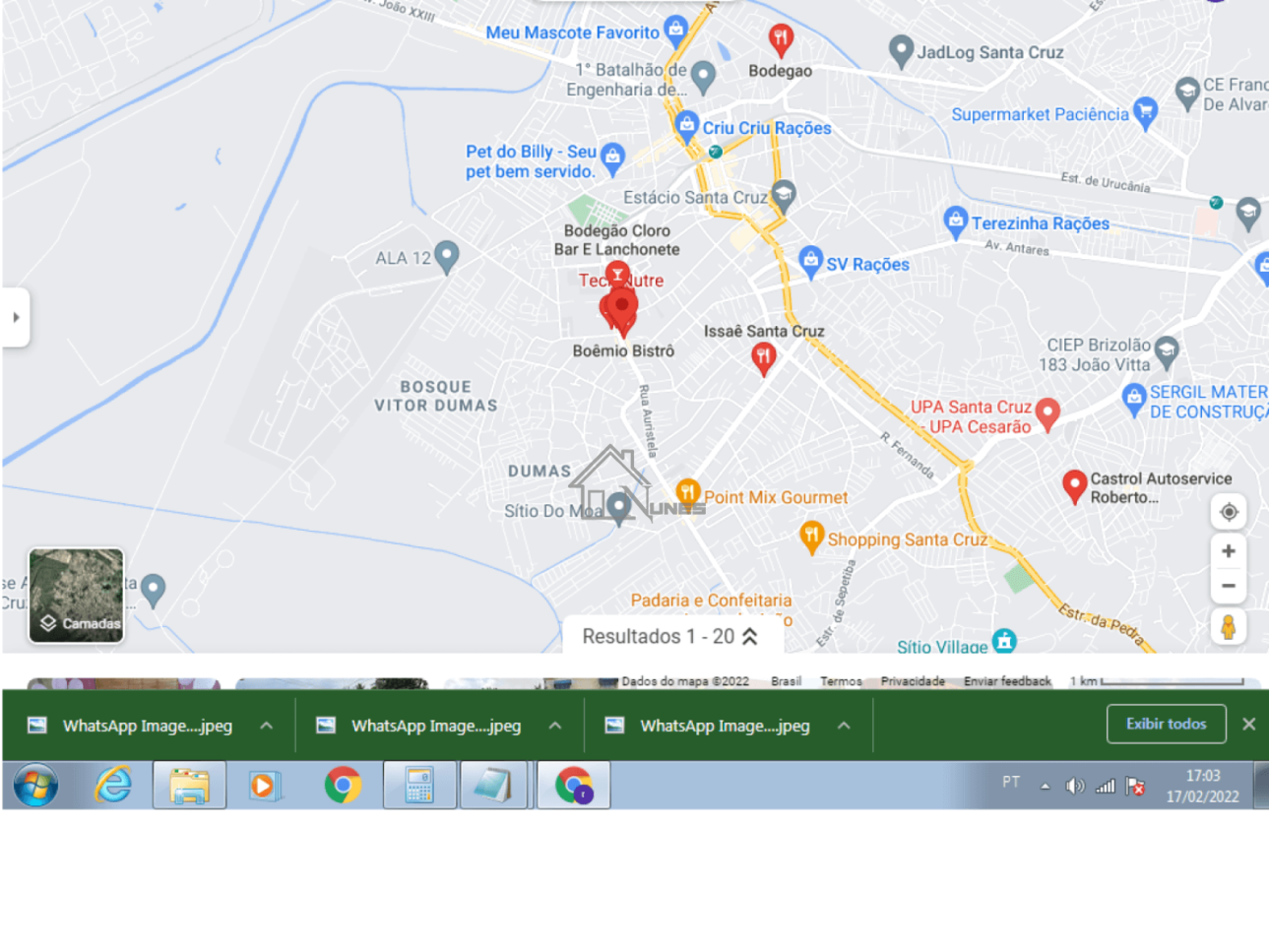The width and height of the screenshot is (1269, 952).
Task: Select the ALA 12 location pin
Action: pos(446,256)
